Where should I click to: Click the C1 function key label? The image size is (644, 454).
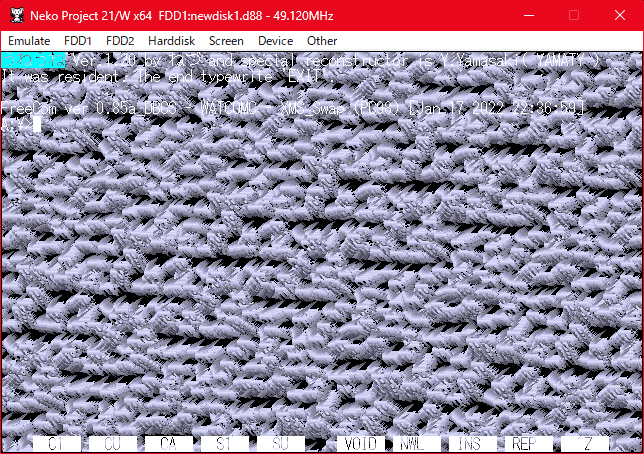tap(56, 444)
